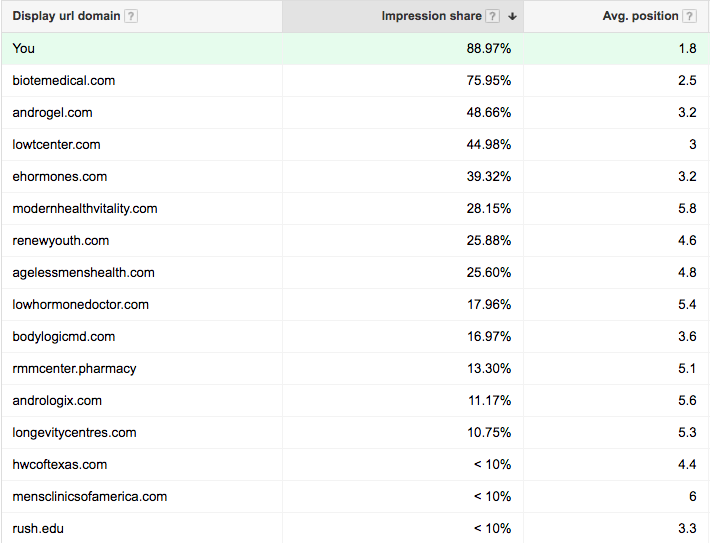
Task: Select androgel.com domain entry
Action: click(53, 113)
